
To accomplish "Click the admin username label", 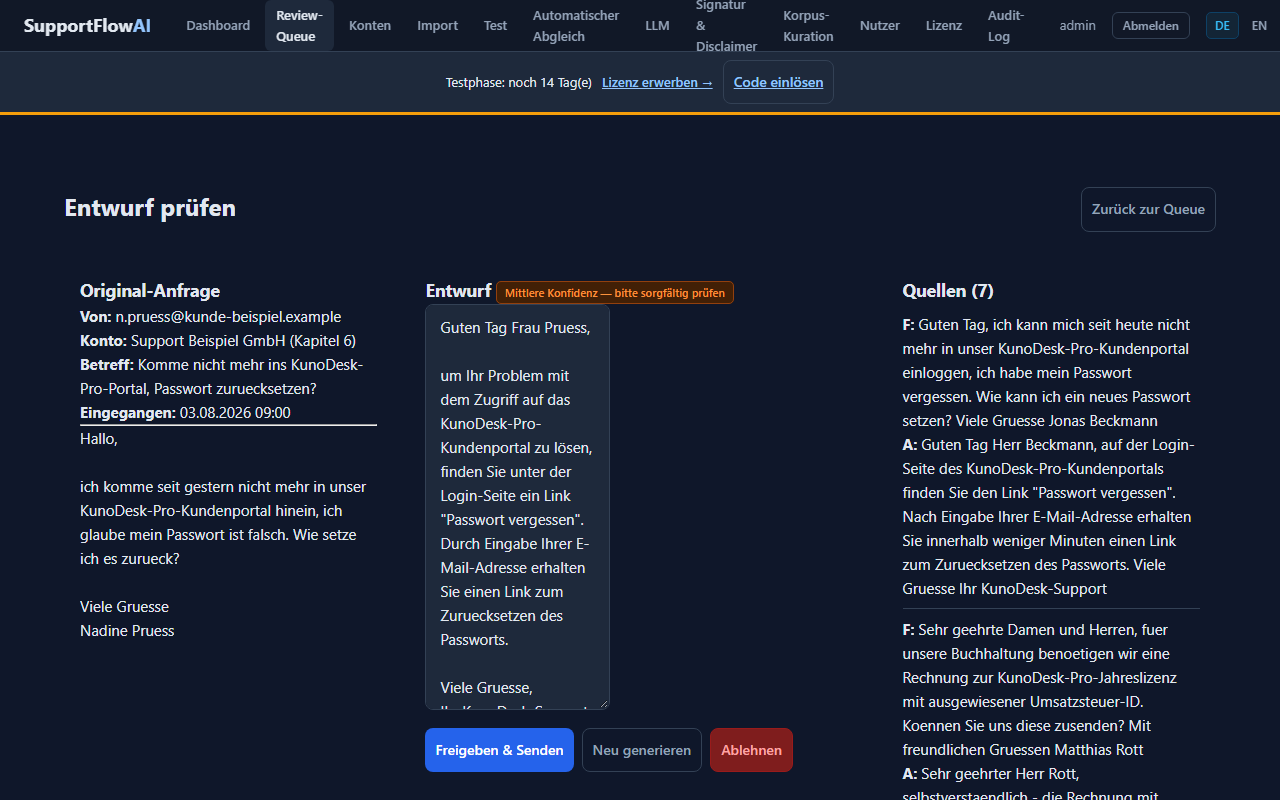I will (x=1077, y=26).
